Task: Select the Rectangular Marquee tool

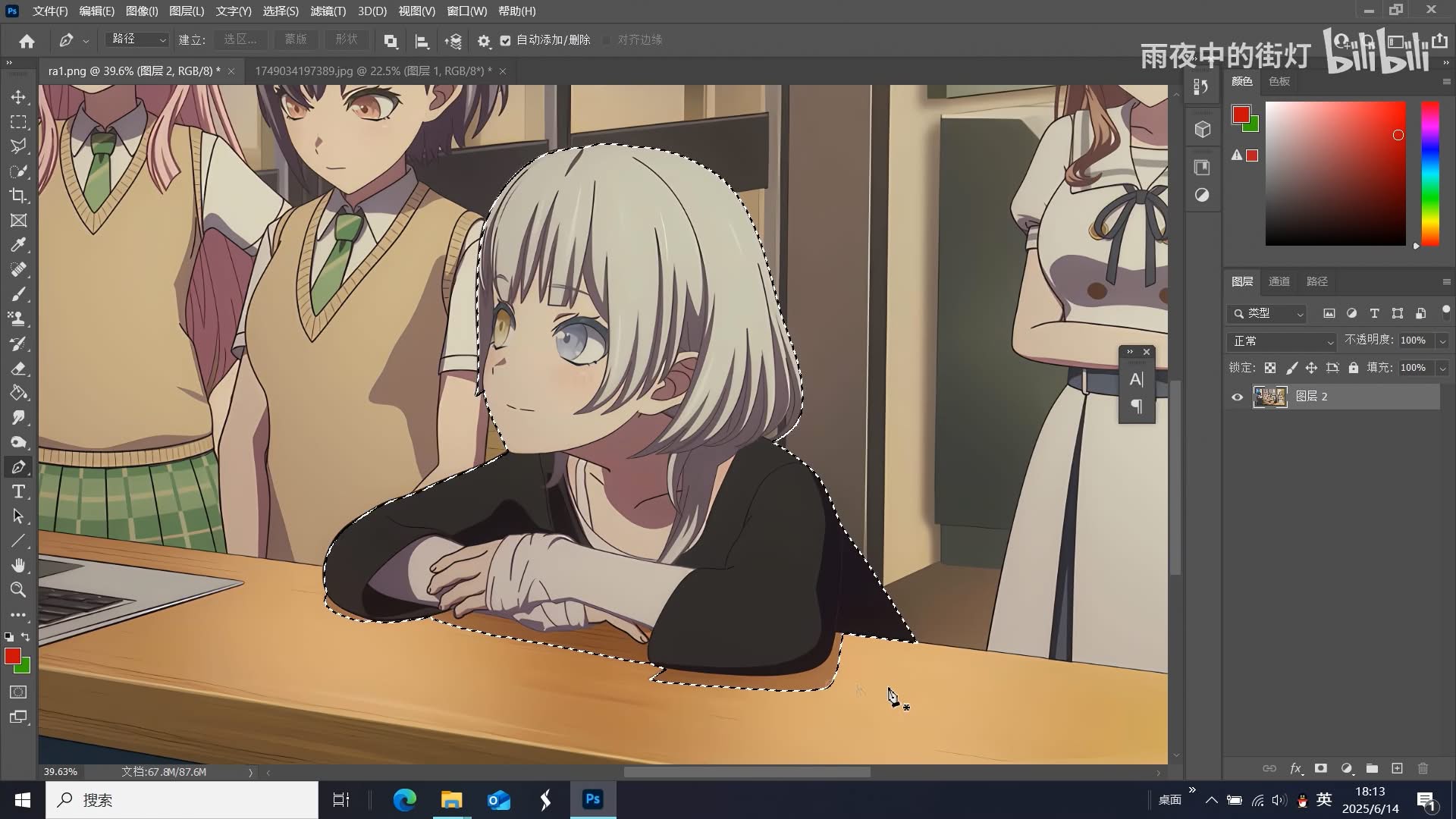Action: 18,122
